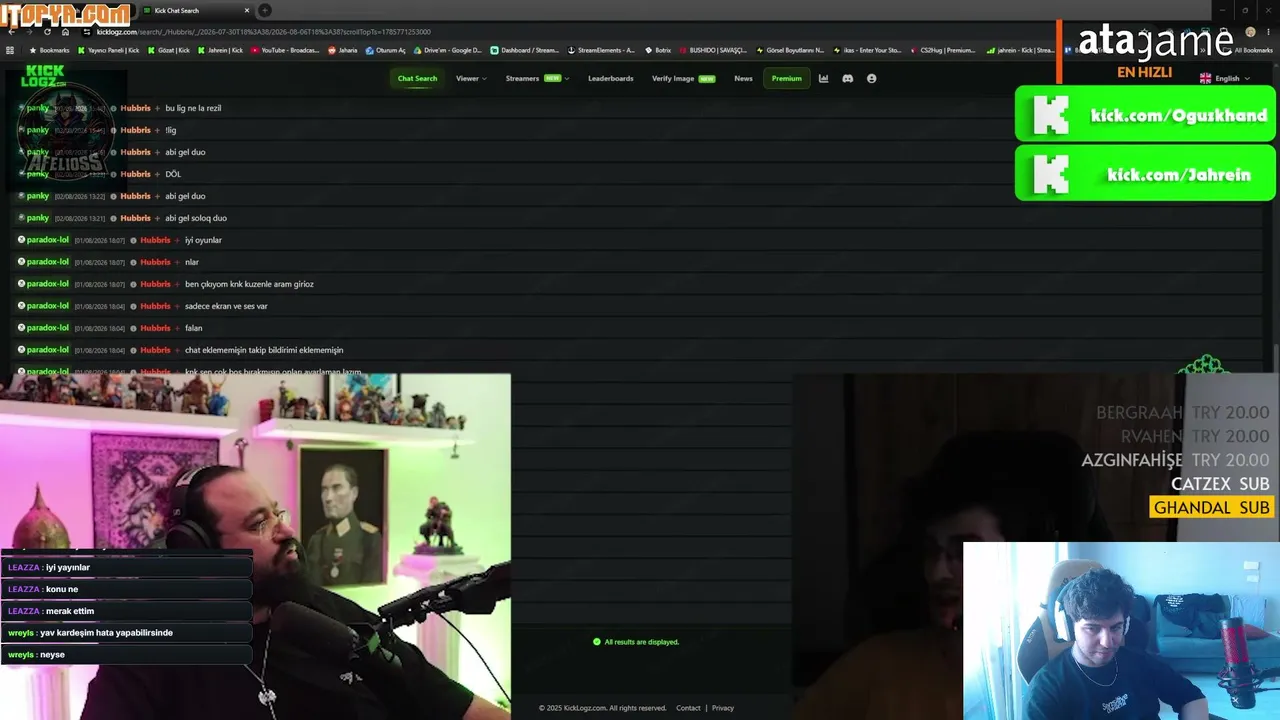1280x720 pixels.
Task: Open the Discord icon in navbar
Action: click(847, 78)
